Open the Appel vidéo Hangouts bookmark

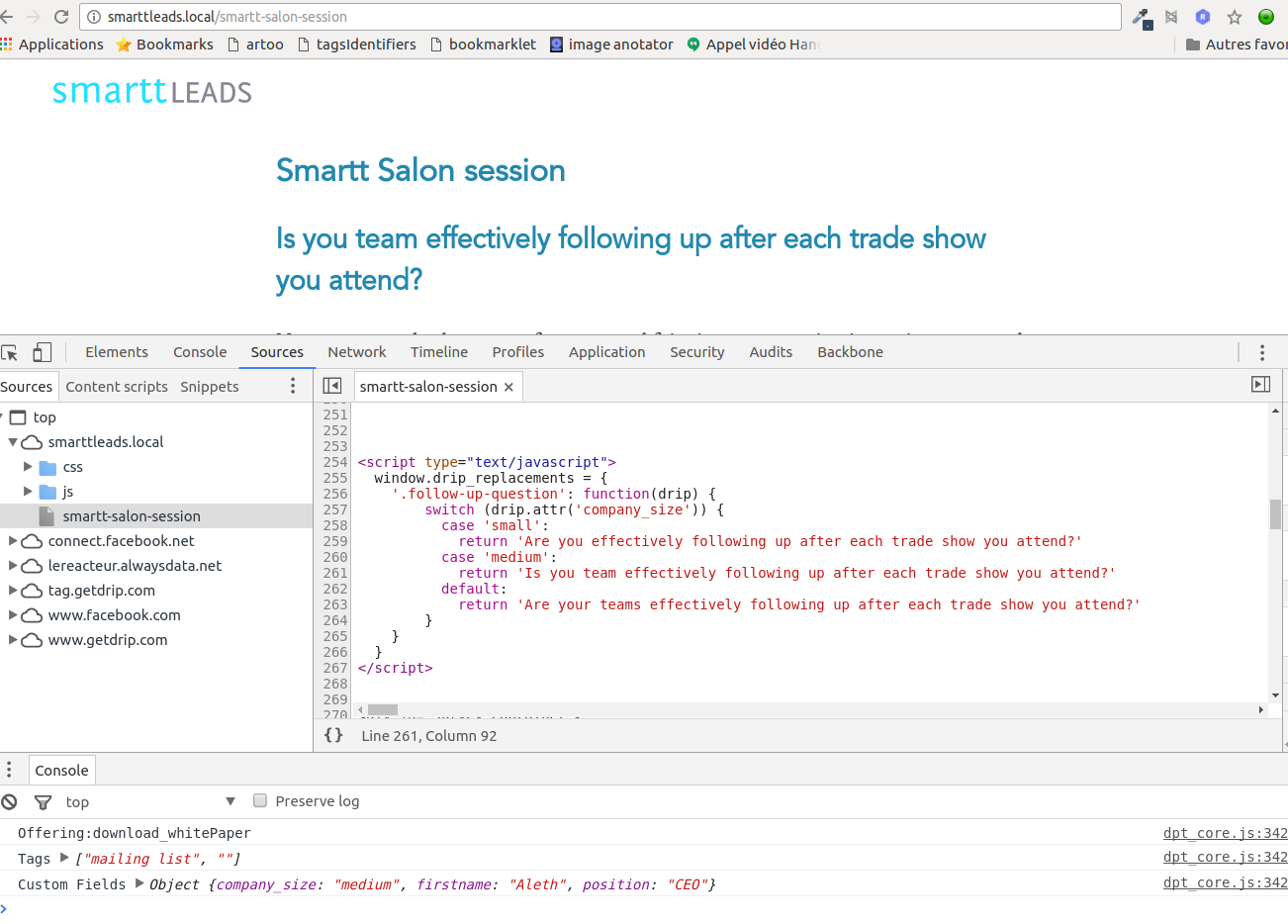tap(754, 45)
